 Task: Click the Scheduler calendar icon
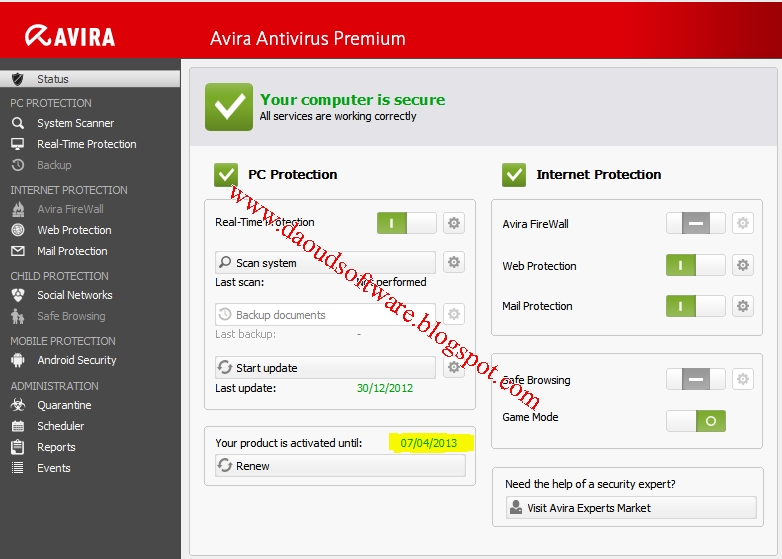tap(18, 426)
